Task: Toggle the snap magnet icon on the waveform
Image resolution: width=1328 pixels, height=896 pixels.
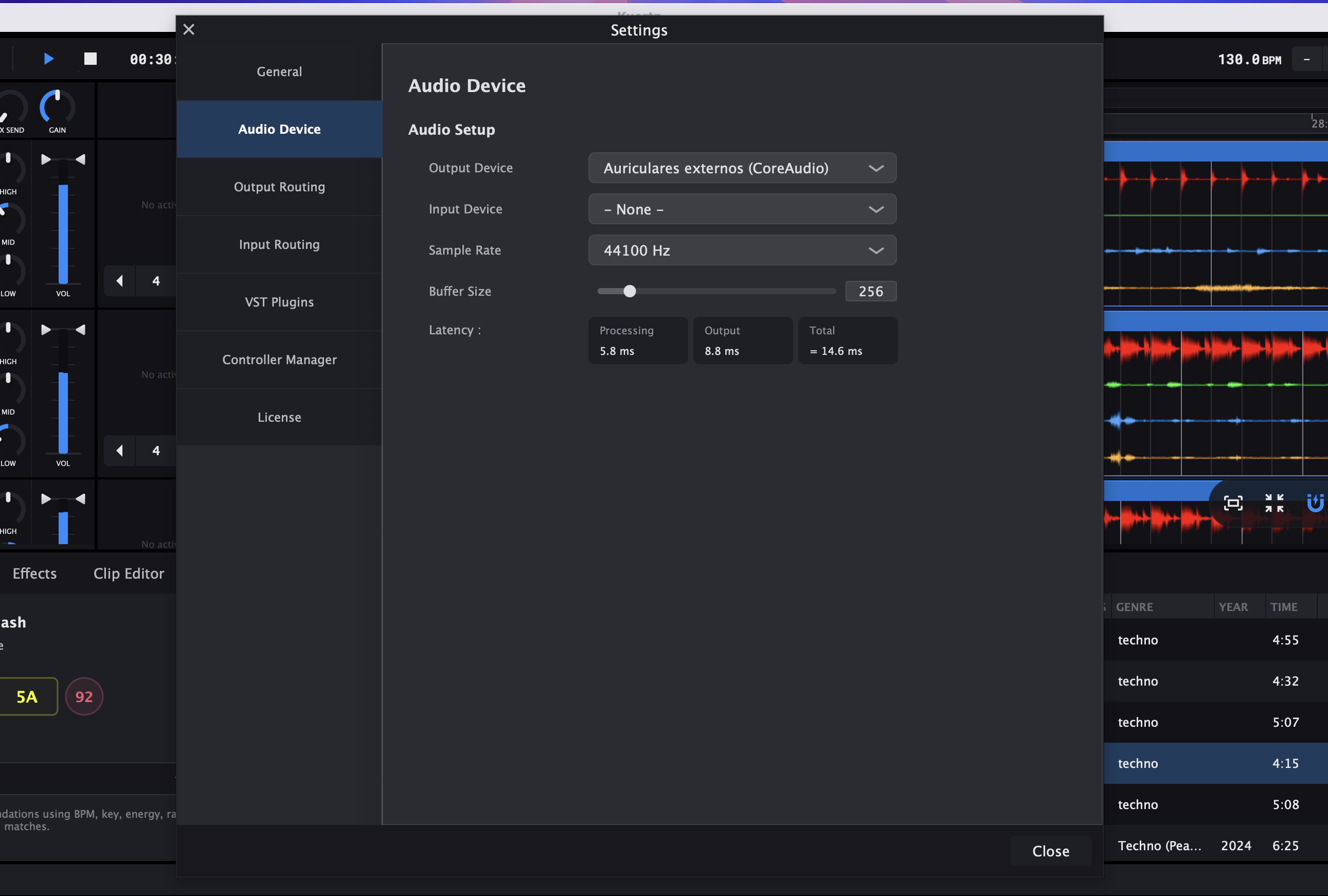Action: [x=1316, y=503]
